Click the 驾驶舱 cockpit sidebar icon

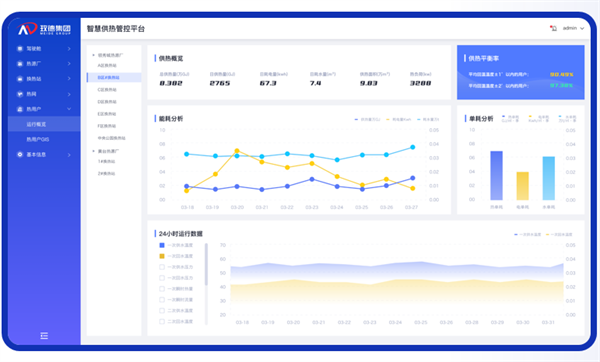coord(20,49)
